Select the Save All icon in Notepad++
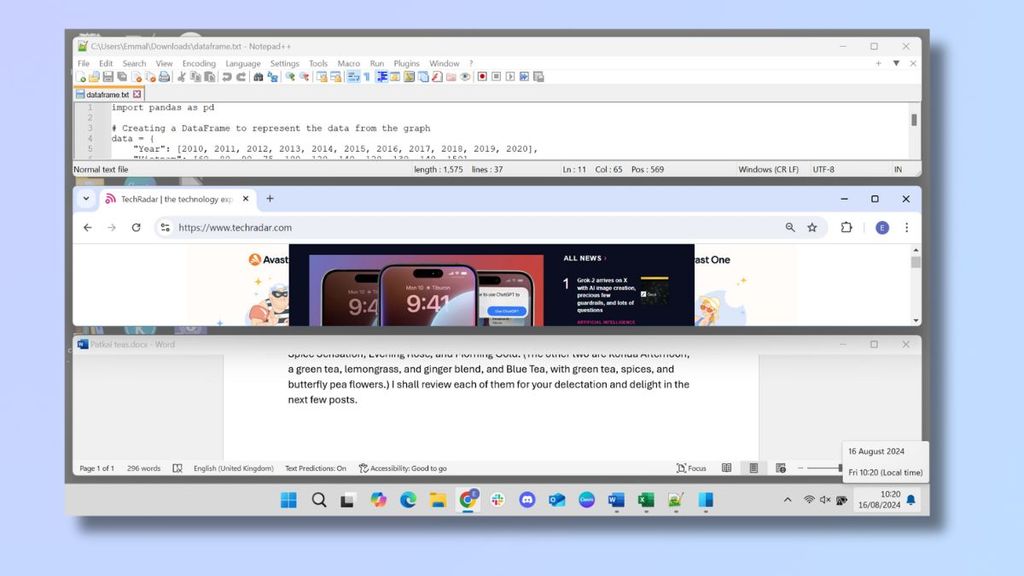This screenshot has width=1024, height=576. pos(122,76)
